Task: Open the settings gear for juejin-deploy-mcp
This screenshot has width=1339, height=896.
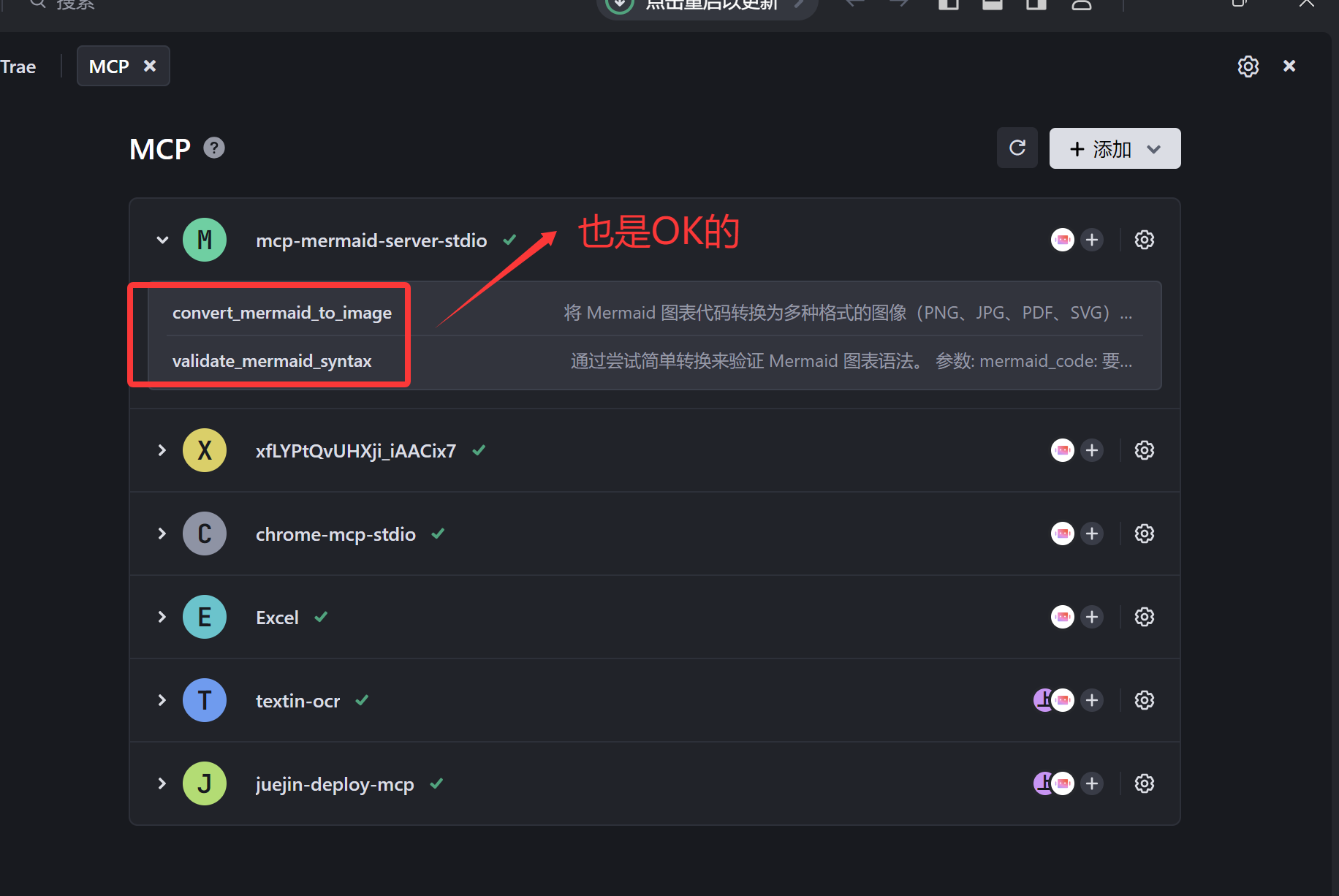Action: point(1144,783)
